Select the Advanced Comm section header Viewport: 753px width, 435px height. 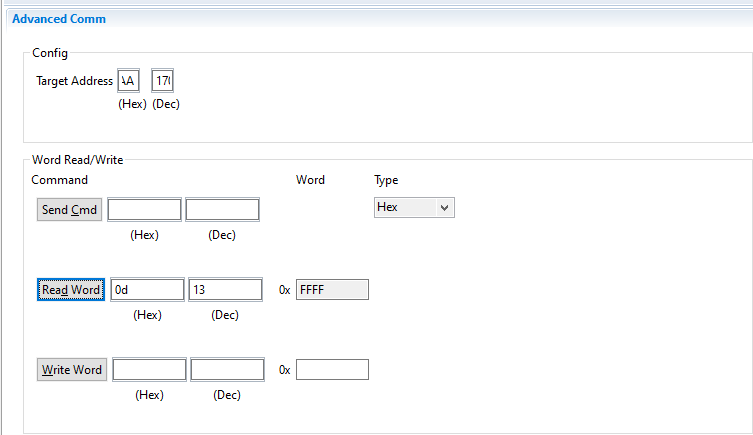click(59, 19)
